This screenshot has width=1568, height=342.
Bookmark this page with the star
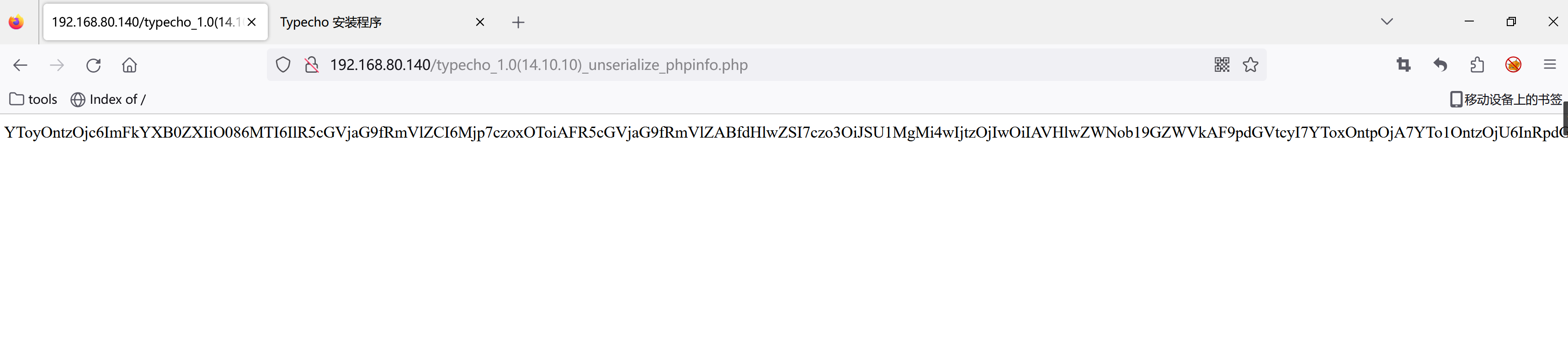pyautogui.click(x=1250, y=64)
